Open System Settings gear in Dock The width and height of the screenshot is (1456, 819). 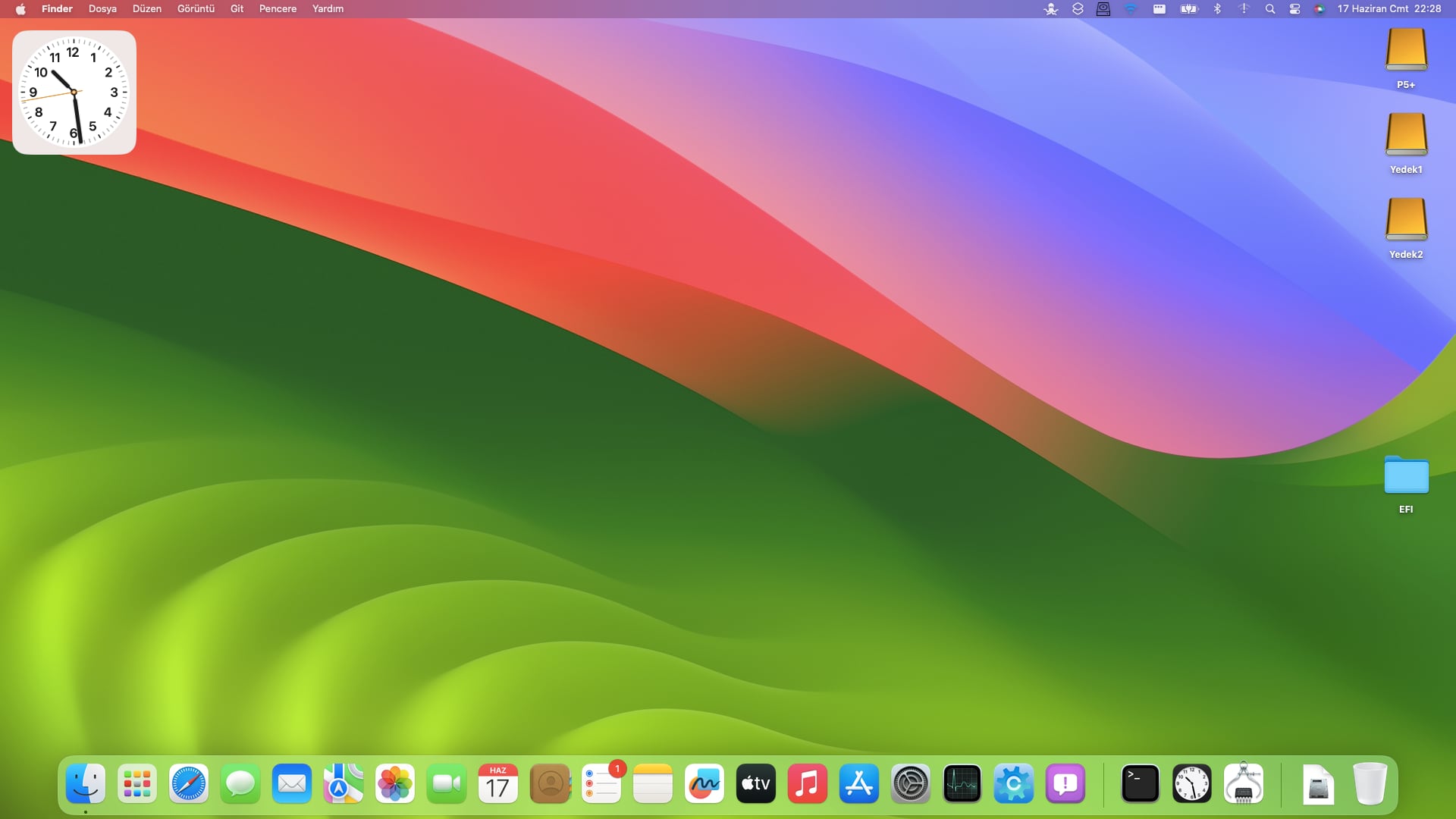pos(910,784)
